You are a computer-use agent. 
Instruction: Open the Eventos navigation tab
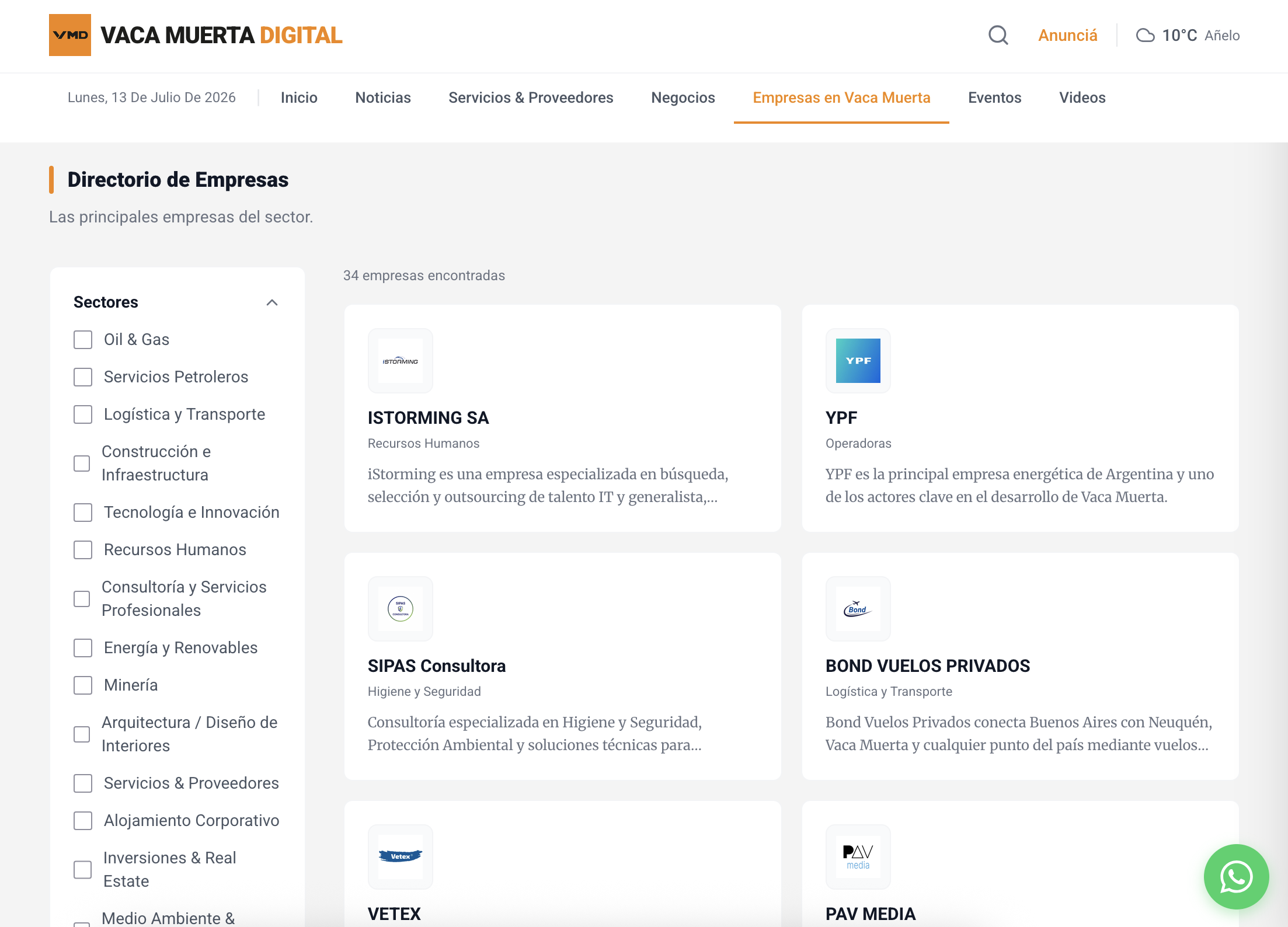(994, 97)
